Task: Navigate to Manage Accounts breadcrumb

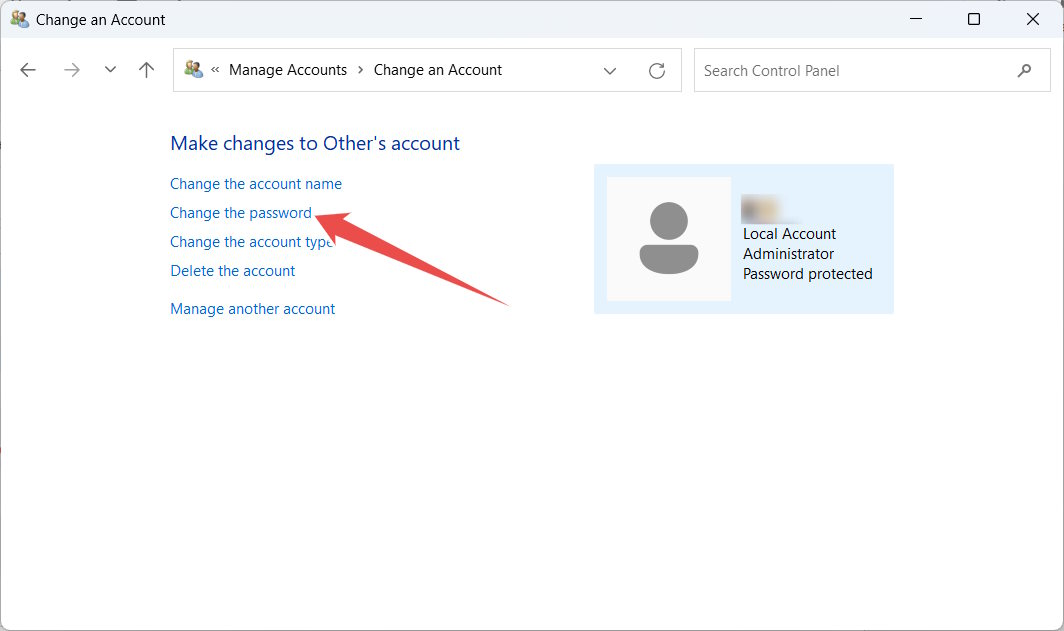Action: pyautogui.click(x=288, y=70)
